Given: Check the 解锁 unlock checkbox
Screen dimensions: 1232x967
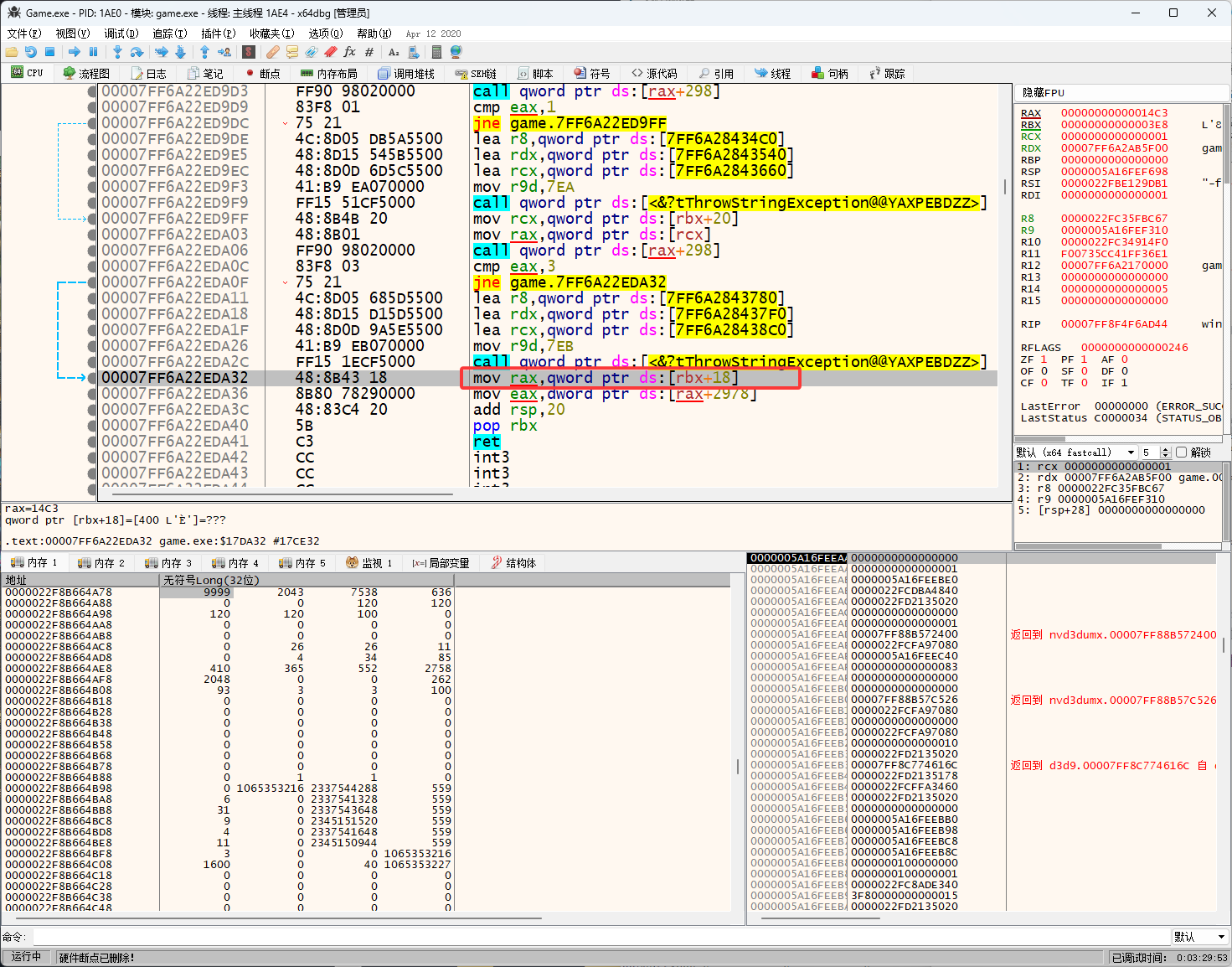Looking at the screenshot, I should pos(1182,452).
